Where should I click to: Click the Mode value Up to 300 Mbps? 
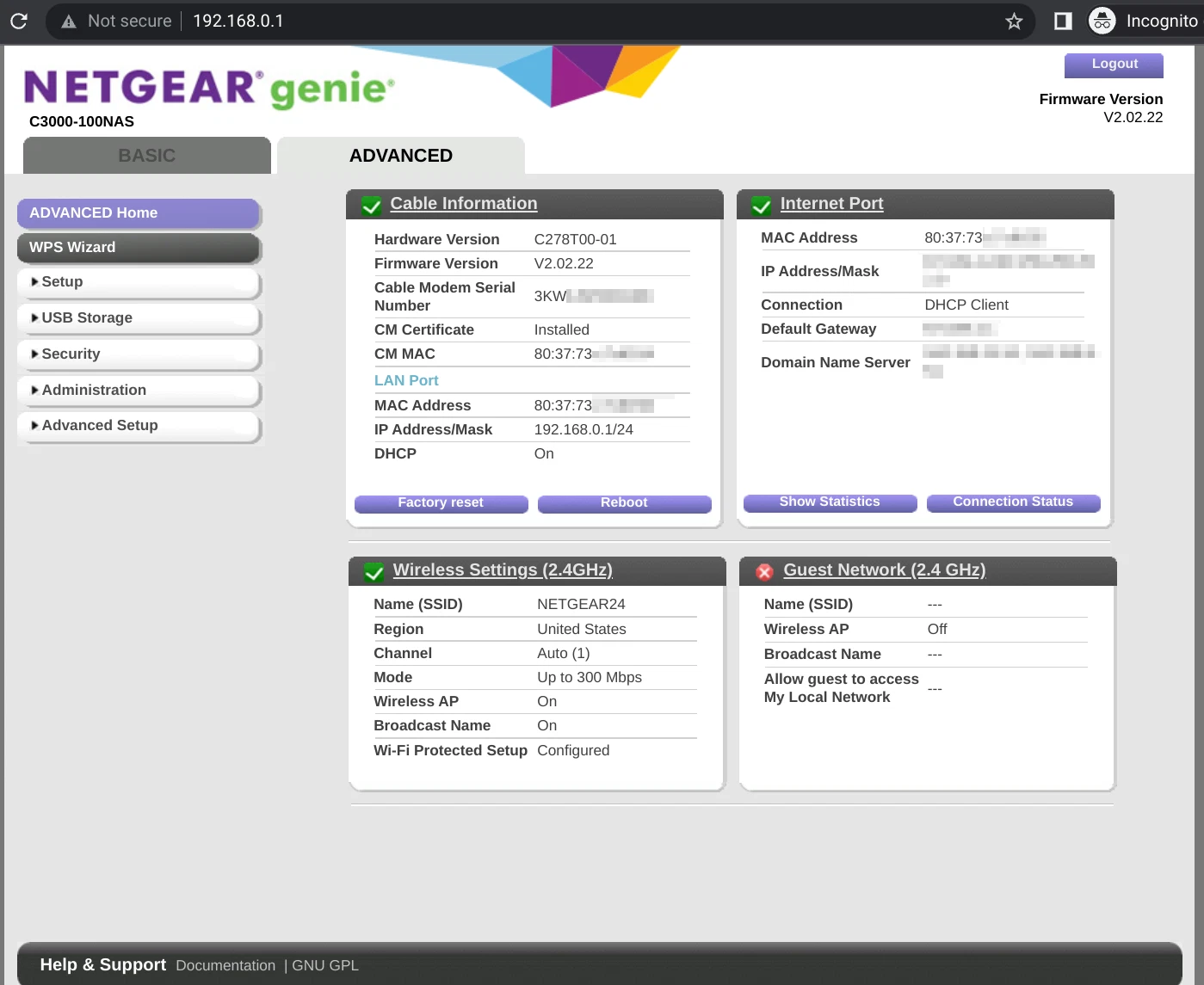pos(590,677)
